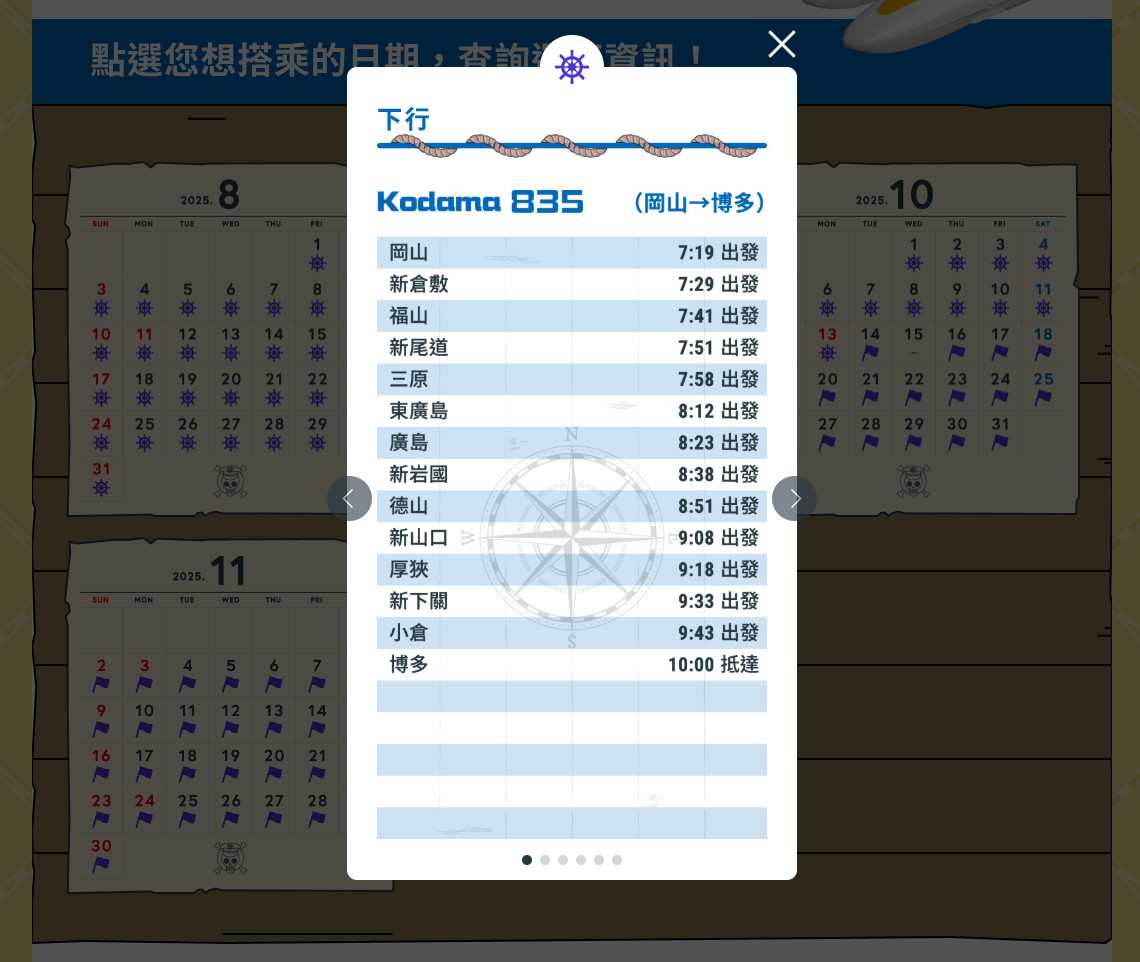Click flag icon under November 5
The image size is (1140, 962).
coord(230,684)
